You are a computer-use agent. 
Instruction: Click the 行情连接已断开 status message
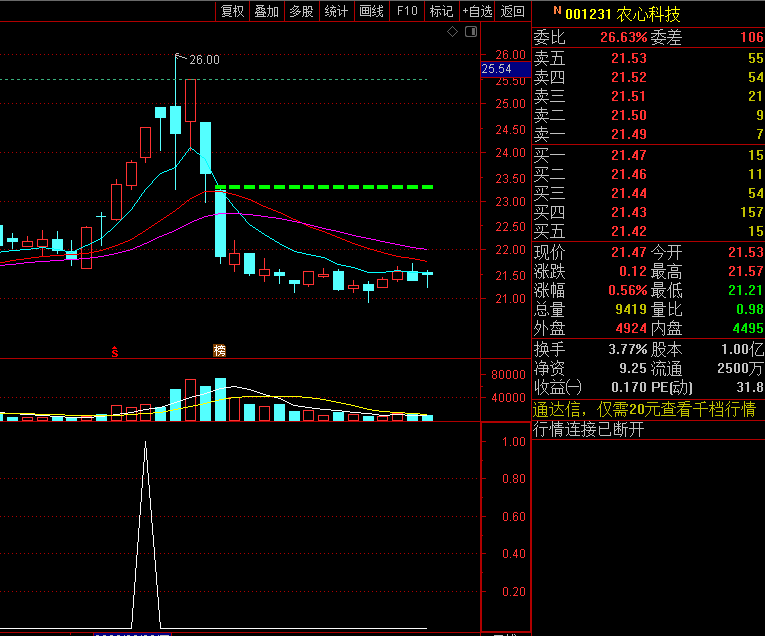pyautogui.click(x=588, y=430)
